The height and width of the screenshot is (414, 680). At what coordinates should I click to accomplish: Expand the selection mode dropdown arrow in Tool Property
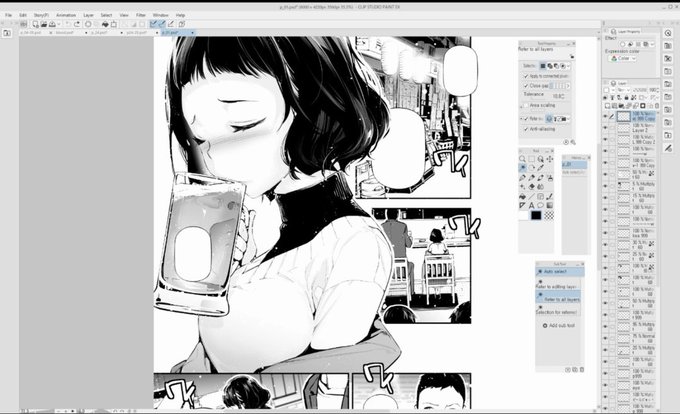568,66
